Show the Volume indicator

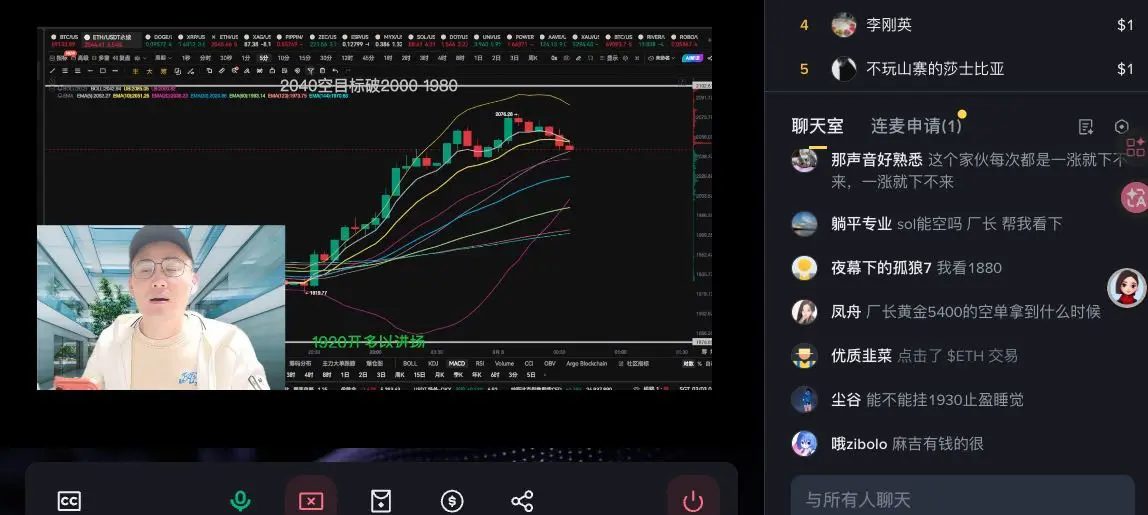click(x=504, y=363)
